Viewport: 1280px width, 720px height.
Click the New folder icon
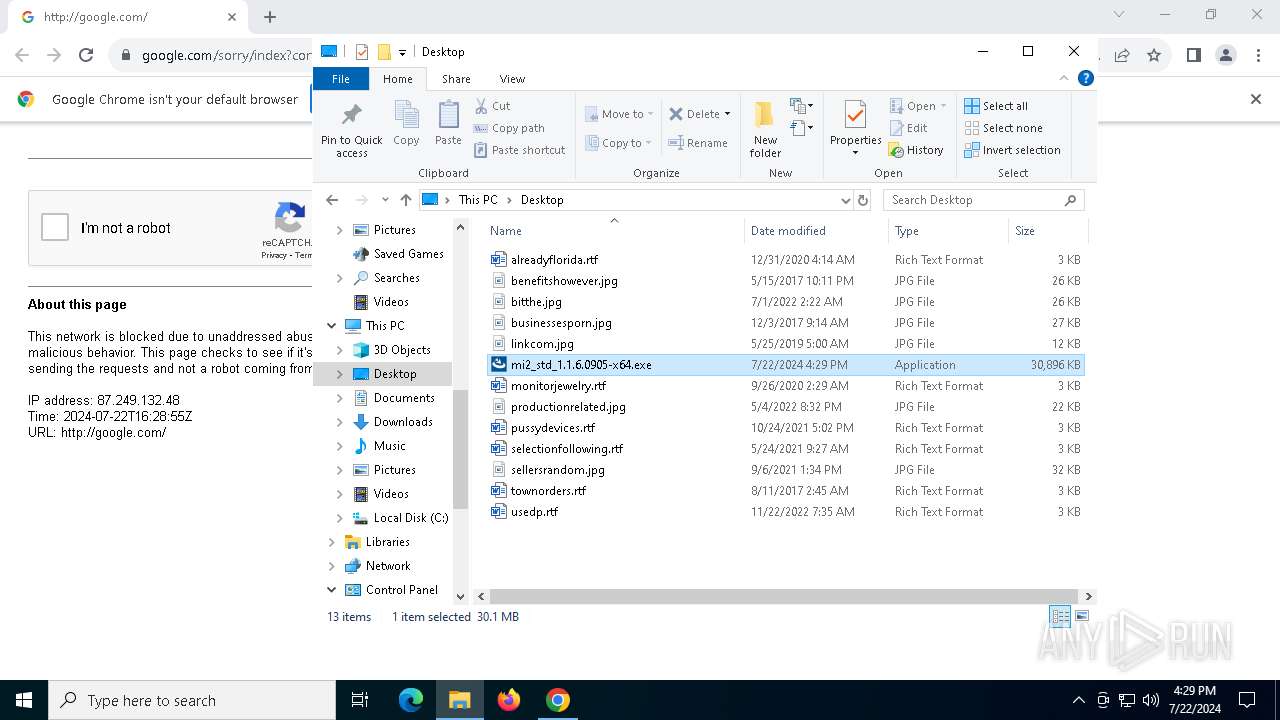point(765,115)
